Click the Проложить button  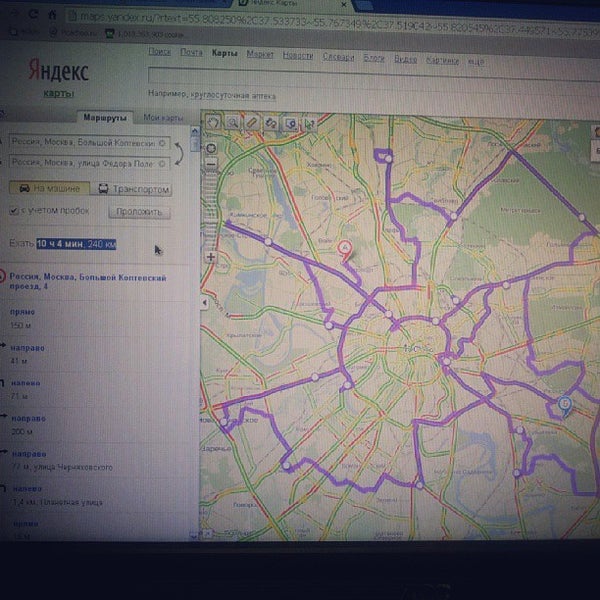pyautogui.click(x=139, y=212)
